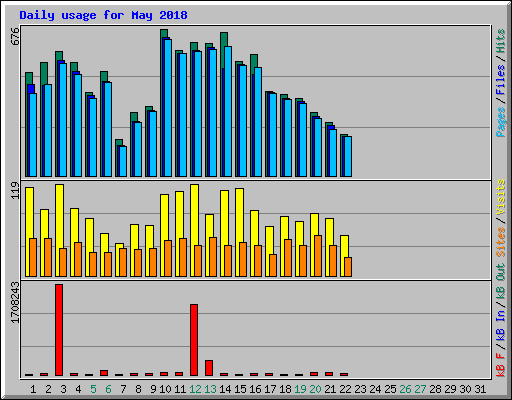
Task: Click green day 13 label
Action: 210,389
